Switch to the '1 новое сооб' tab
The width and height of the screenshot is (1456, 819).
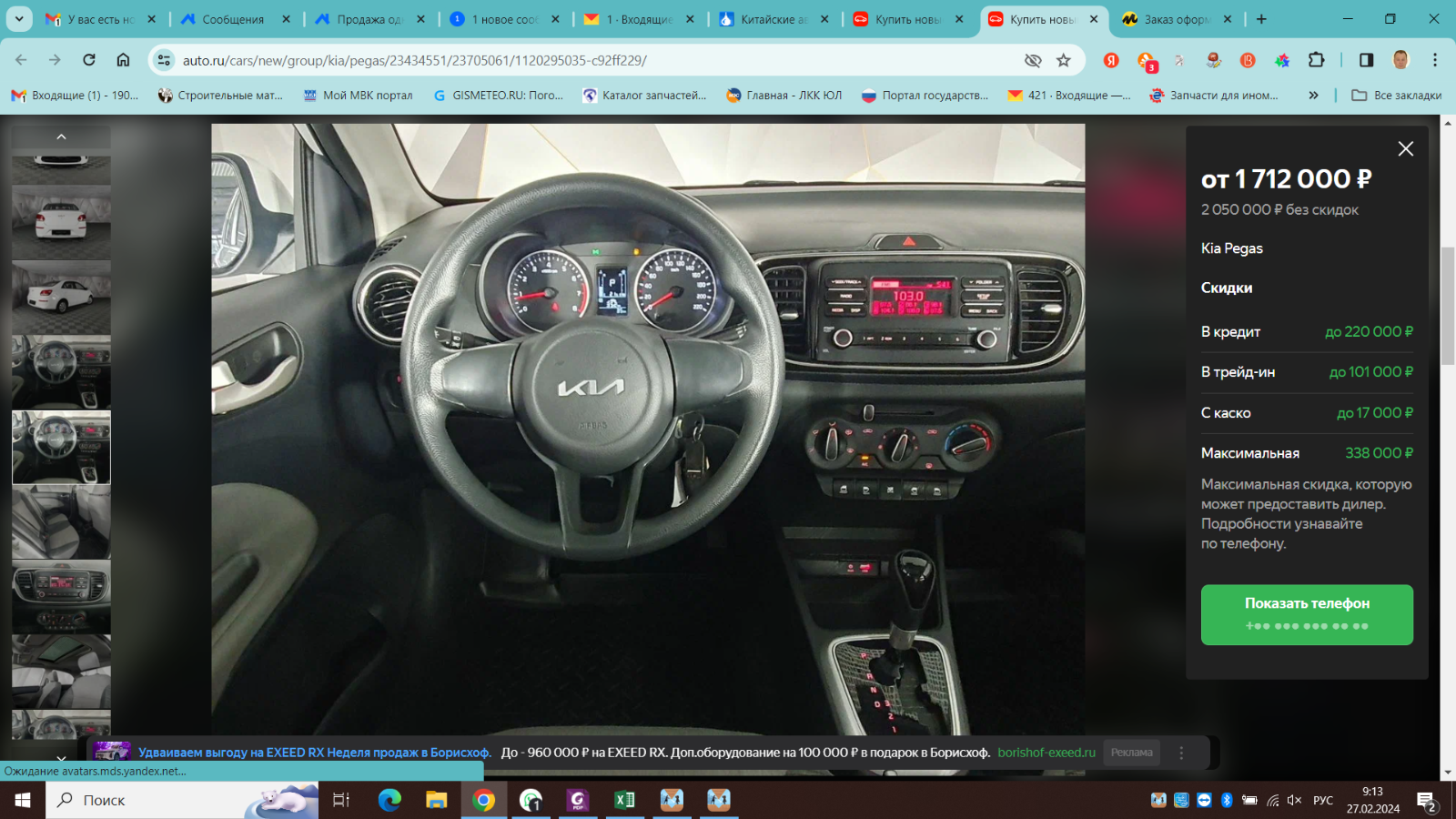[504, 19]
